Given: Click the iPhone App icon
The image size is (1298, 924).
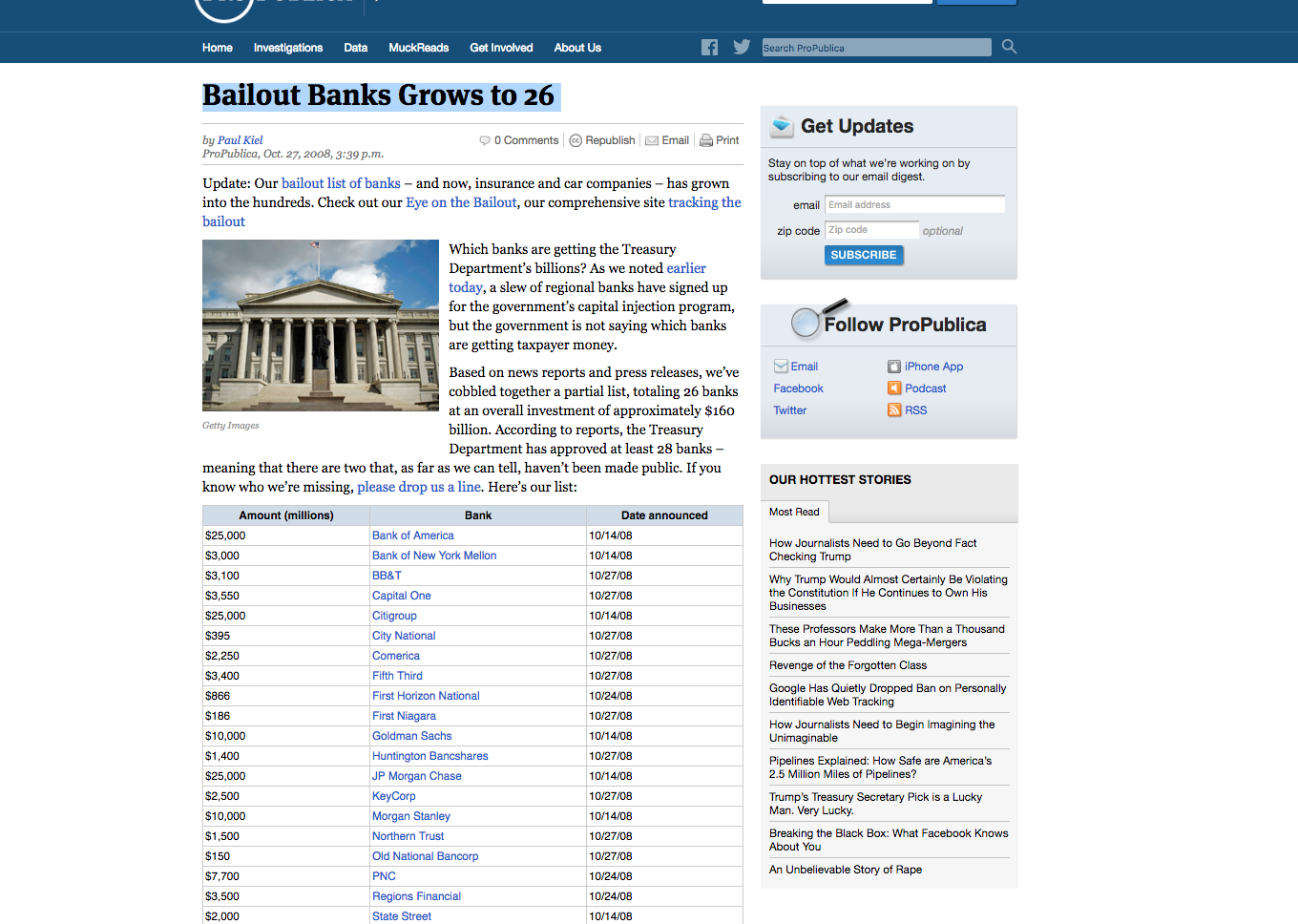Looking at the screenshot, I should point(894,367).
